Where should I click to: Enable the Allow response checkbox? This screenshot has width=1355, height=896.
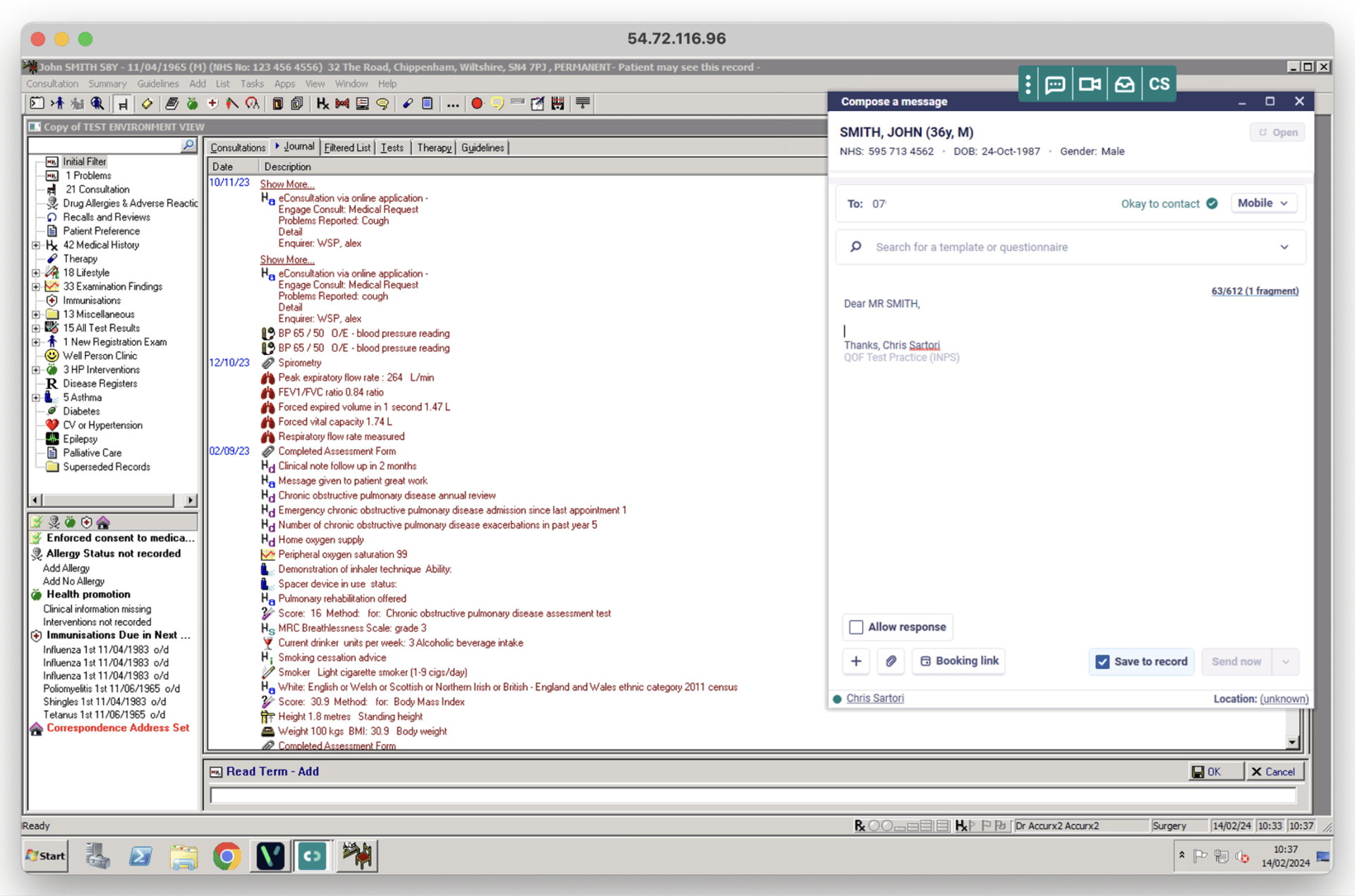tap(856, 626)
